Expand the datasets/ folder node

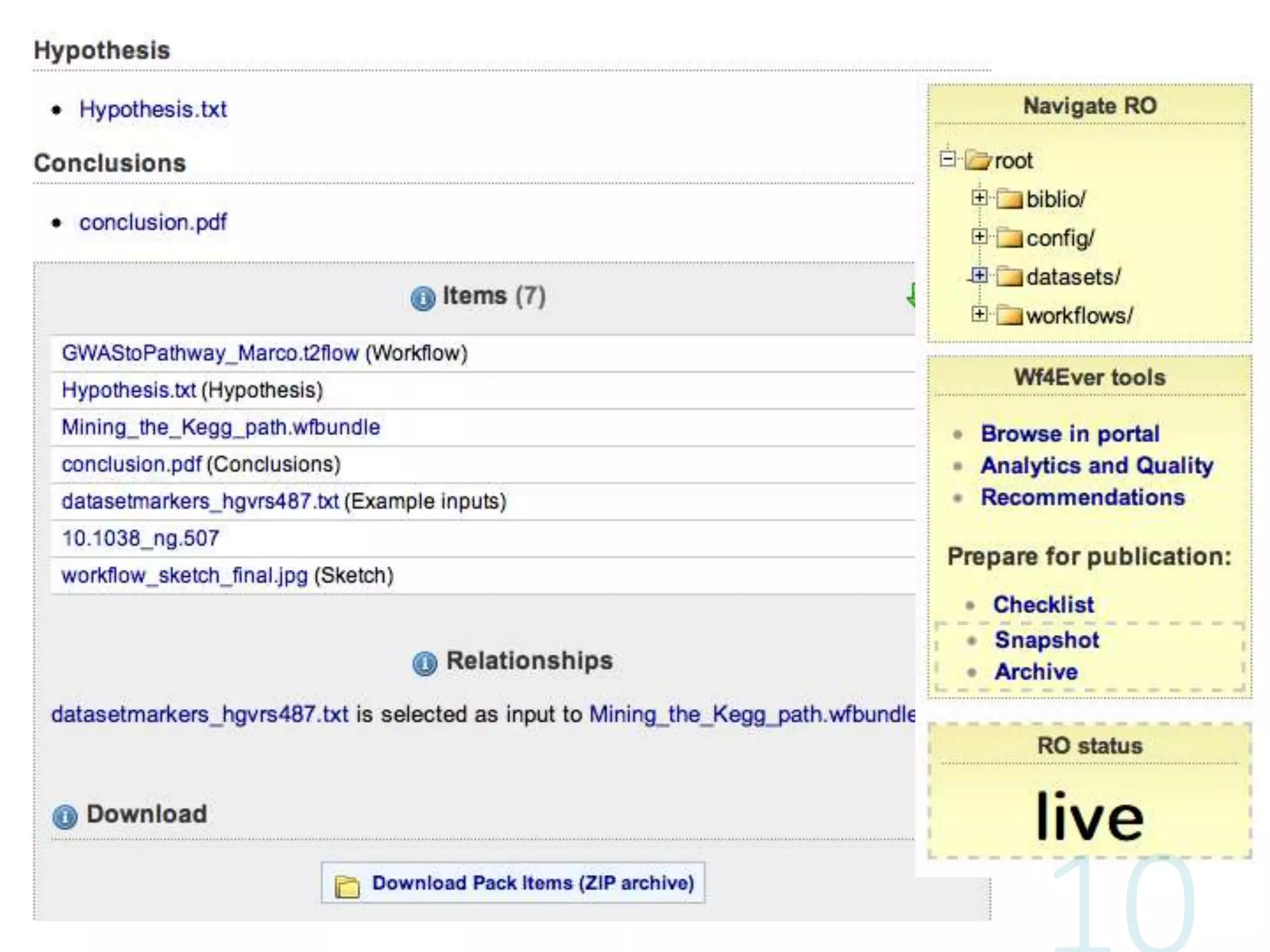tap(979, 275)
